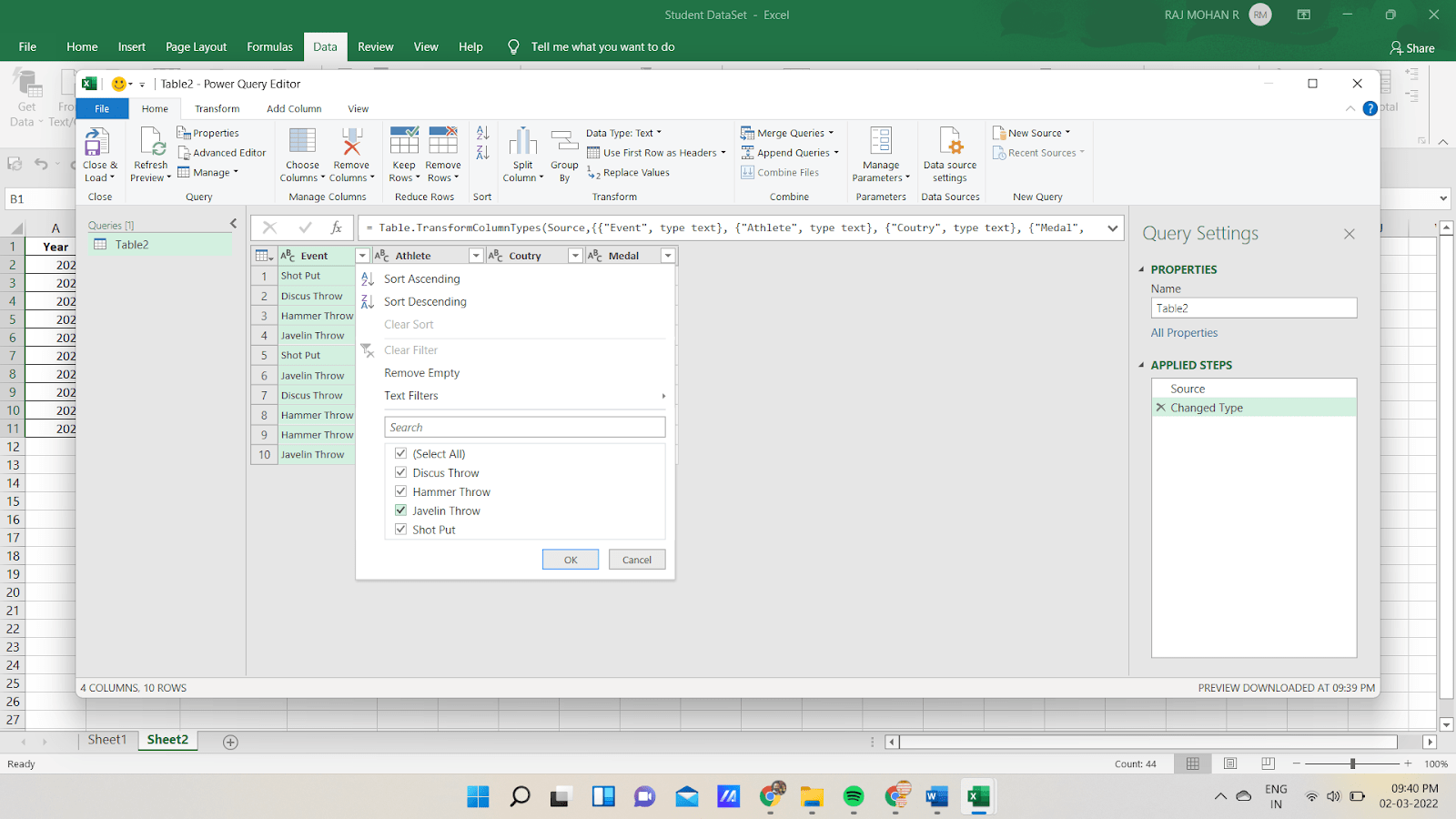Open the Athlete column filter dropdown
The width and height of the screenshot is (1456, 819).
(x=476, y=255)
